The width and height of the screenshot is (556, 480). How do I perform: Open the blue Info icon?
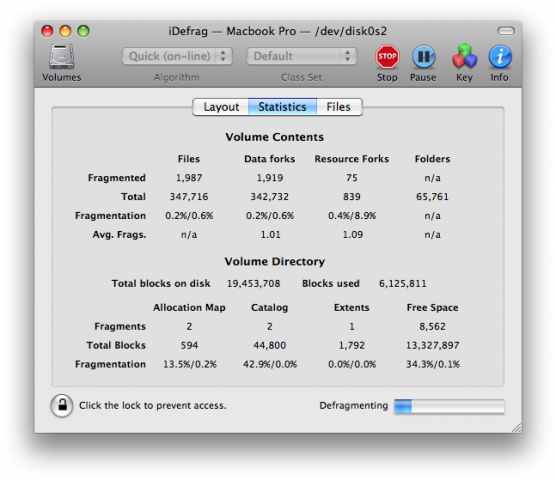pos(500,56)
